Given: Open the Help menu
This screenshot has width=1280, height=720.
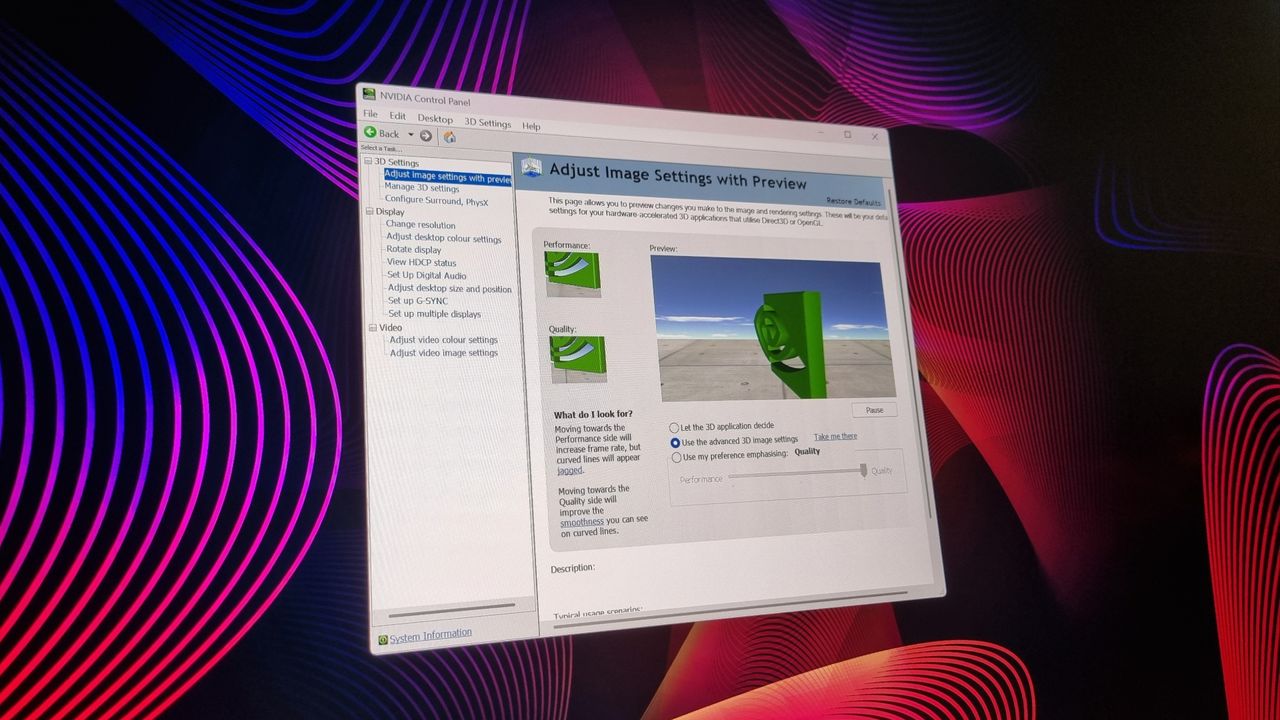Looking at the screenshot, I should (x=531, y=126).
